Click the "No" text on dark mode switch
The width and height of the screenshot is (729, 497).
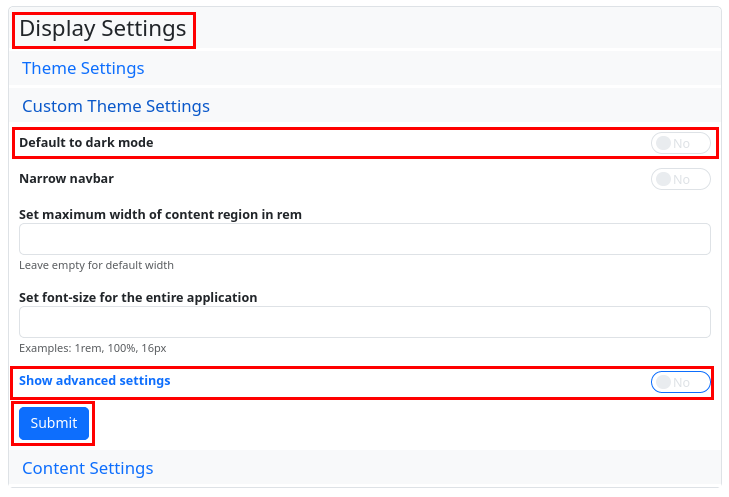682,143
